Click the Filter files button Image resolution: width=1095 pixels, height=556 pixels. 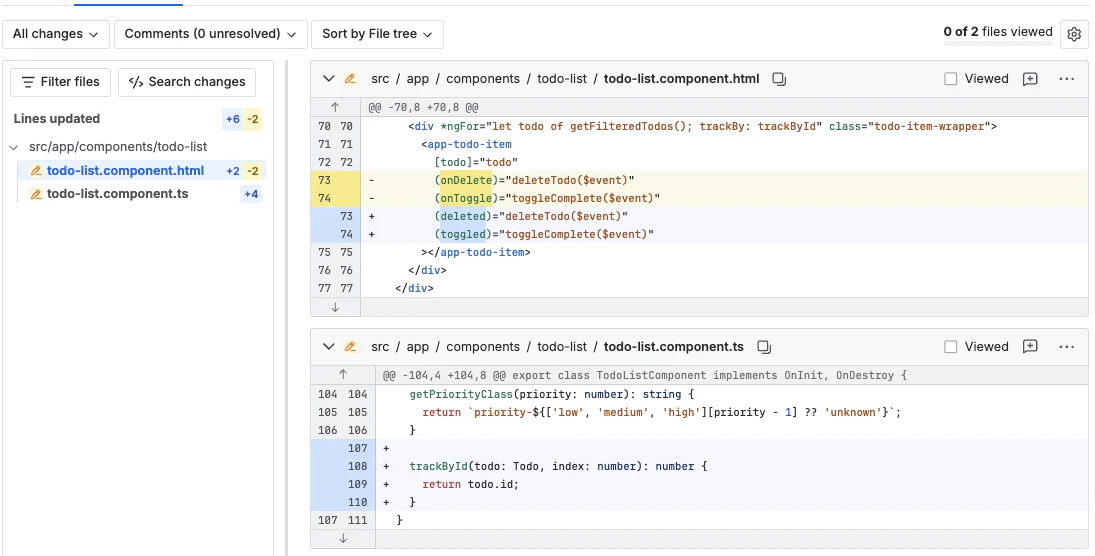coord(61,82)
